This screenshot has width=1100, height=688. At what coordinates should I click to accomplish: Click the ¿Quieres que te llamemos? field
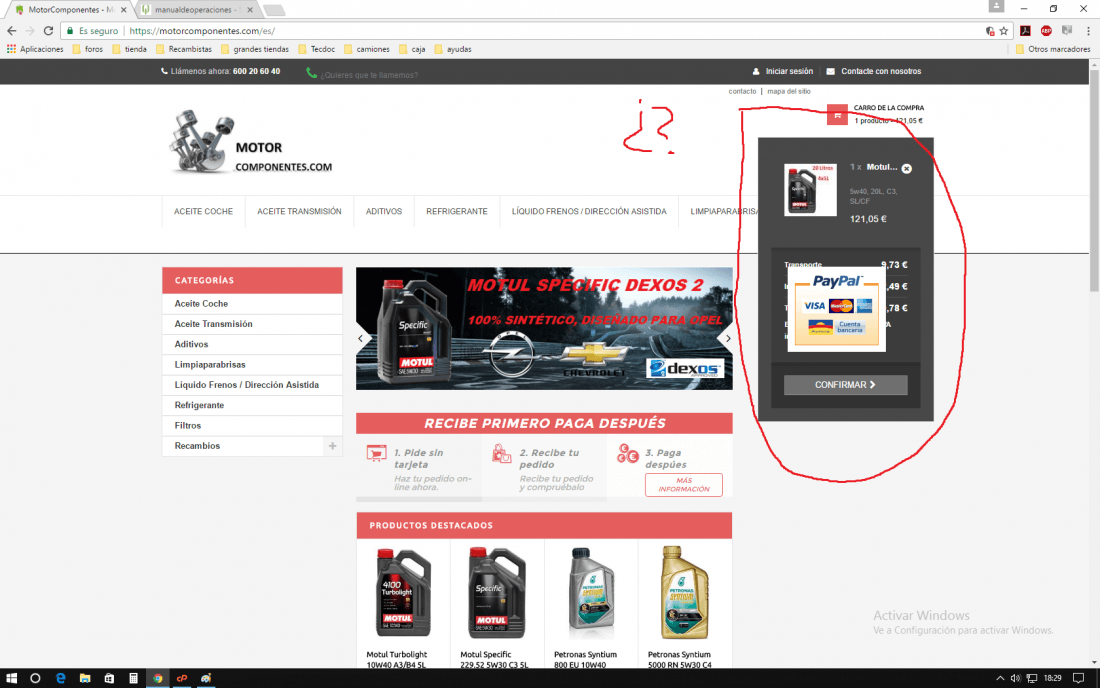pyautogui.click(x=369, y=74)
